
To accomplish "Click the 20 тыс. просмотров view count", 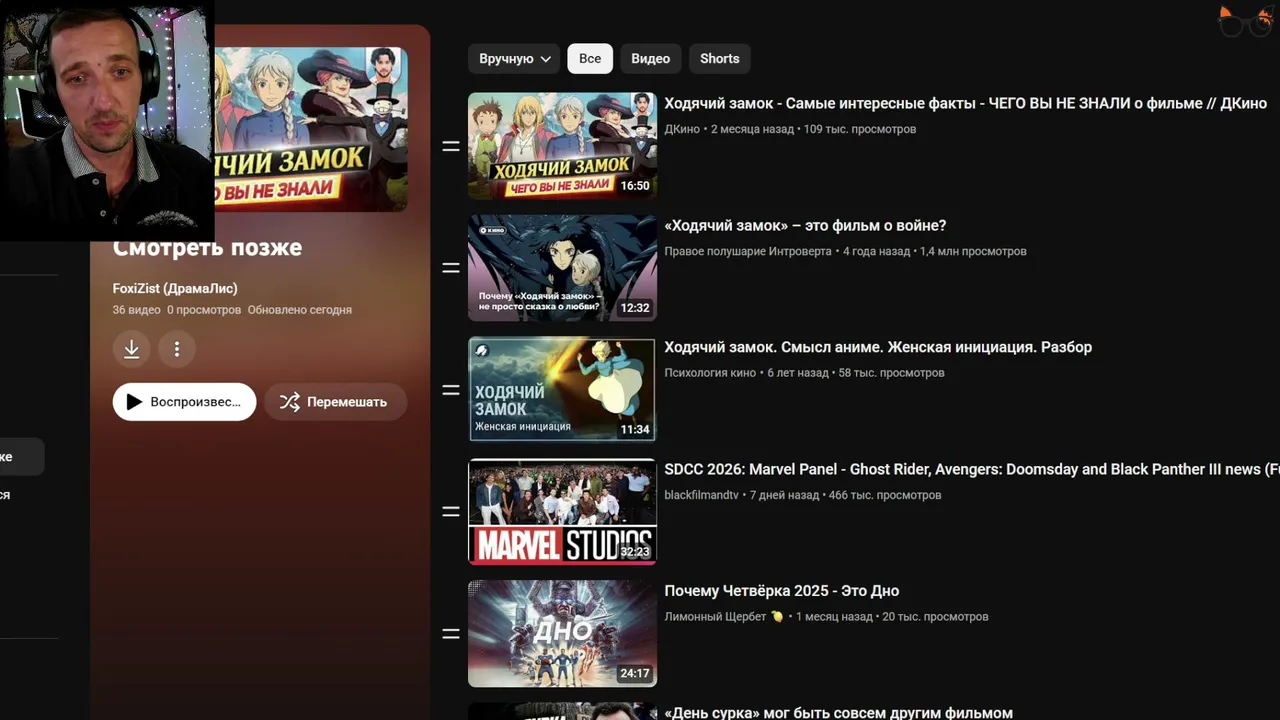I will pyautogui.click(x=936, y=617).
